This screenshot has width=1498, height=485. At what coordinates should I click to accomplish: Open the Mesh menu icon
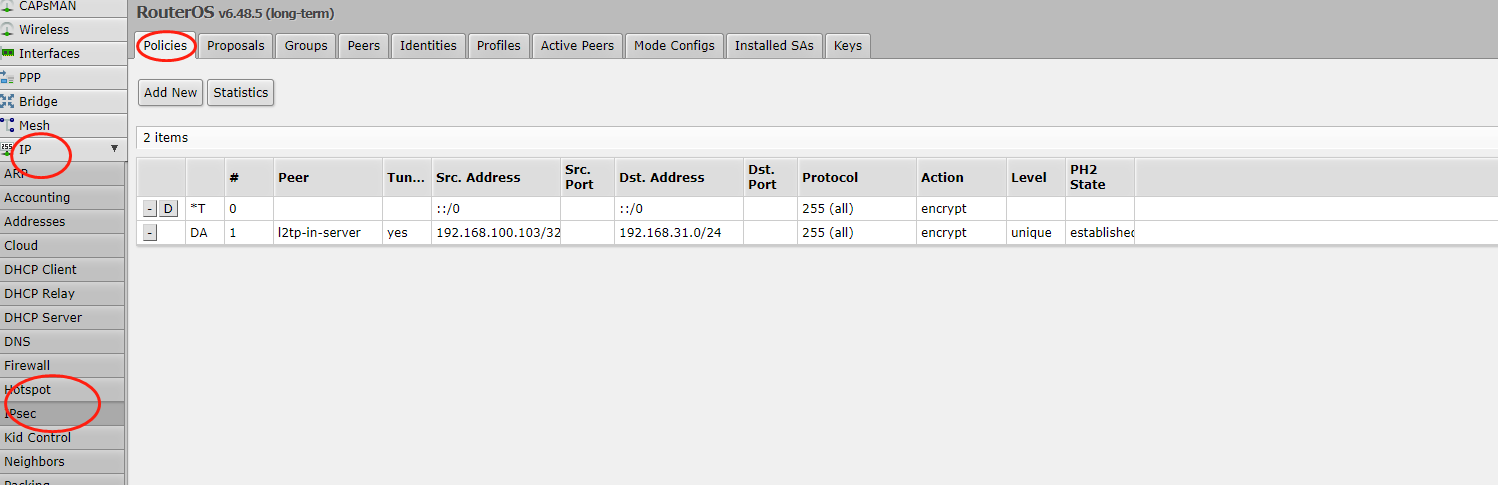tap(8, 125)
